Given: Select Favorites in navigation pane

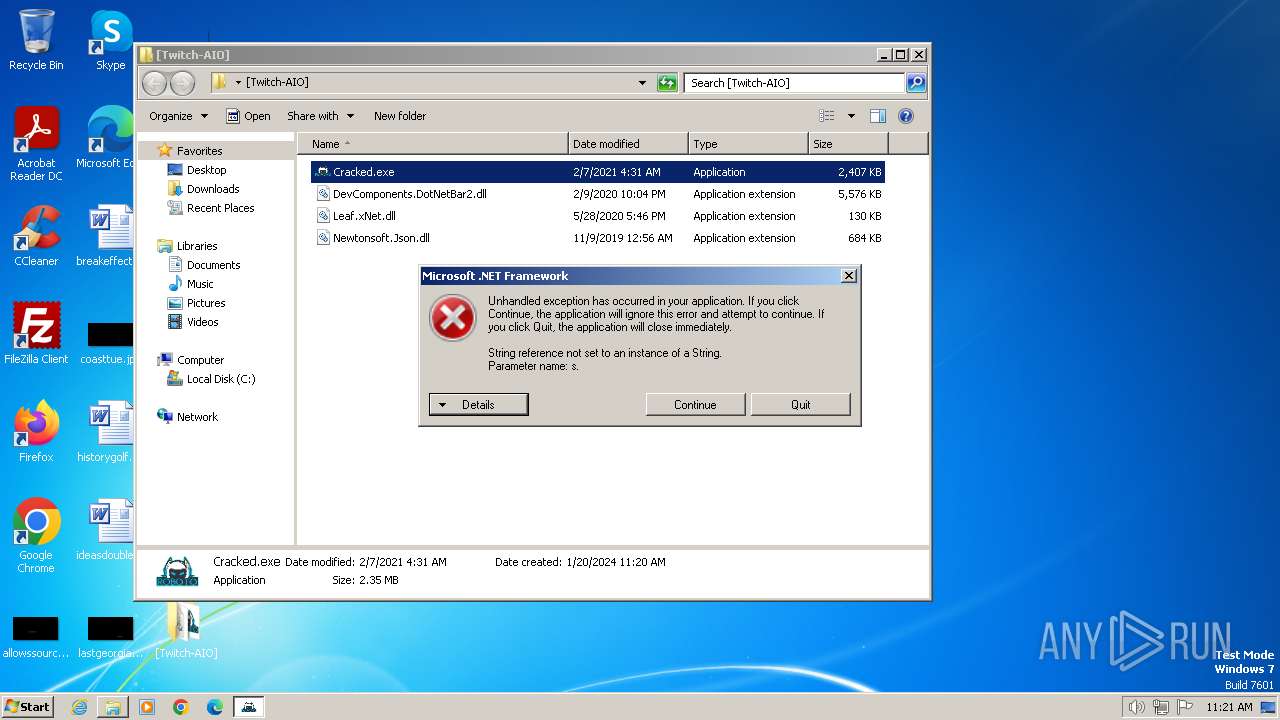Looking at the screenshot, I should (199, 151).
